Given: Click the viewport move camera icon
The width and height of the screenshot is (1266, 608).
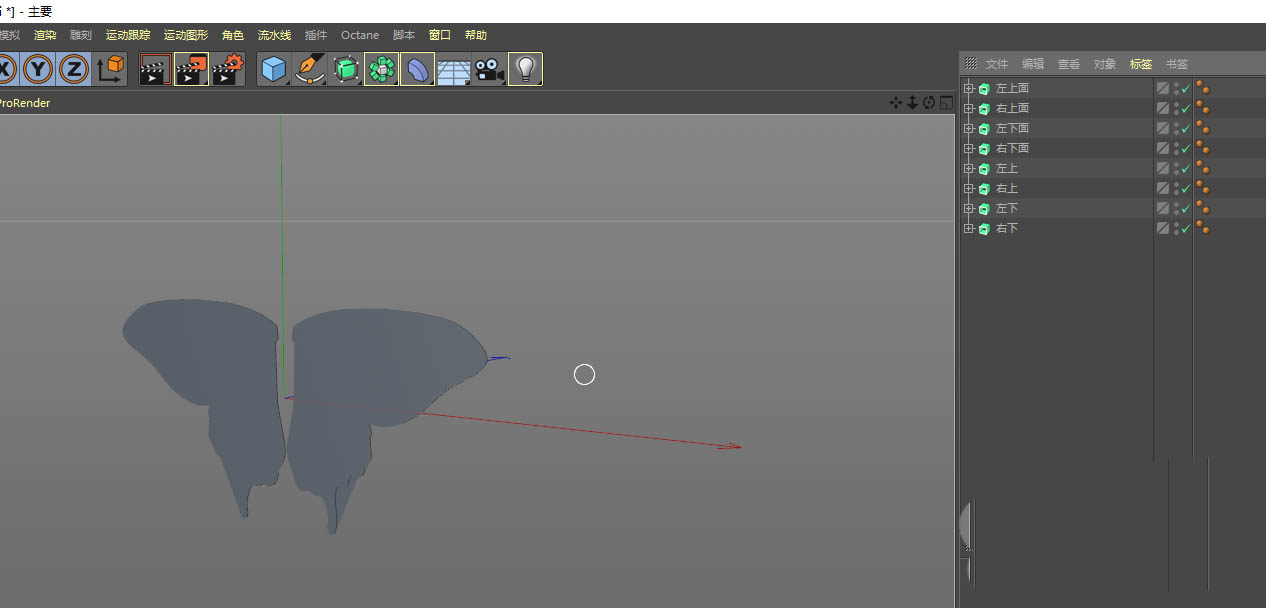Looking at the screenshot, I should (896, 103).
